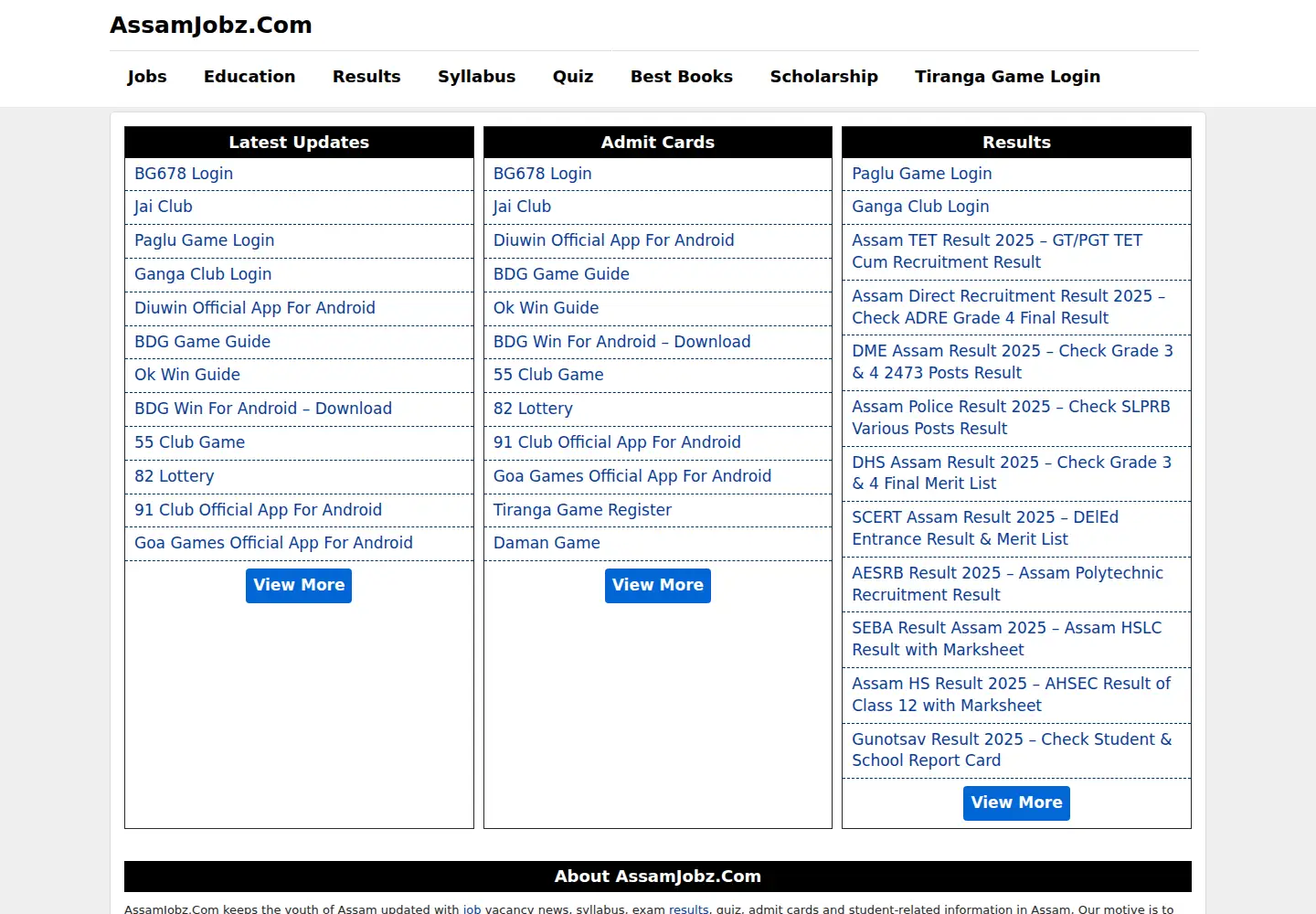This screenshot has height=914, width=1316.
Task: Click the Quiz navigation link
Action: pos(573,77)
